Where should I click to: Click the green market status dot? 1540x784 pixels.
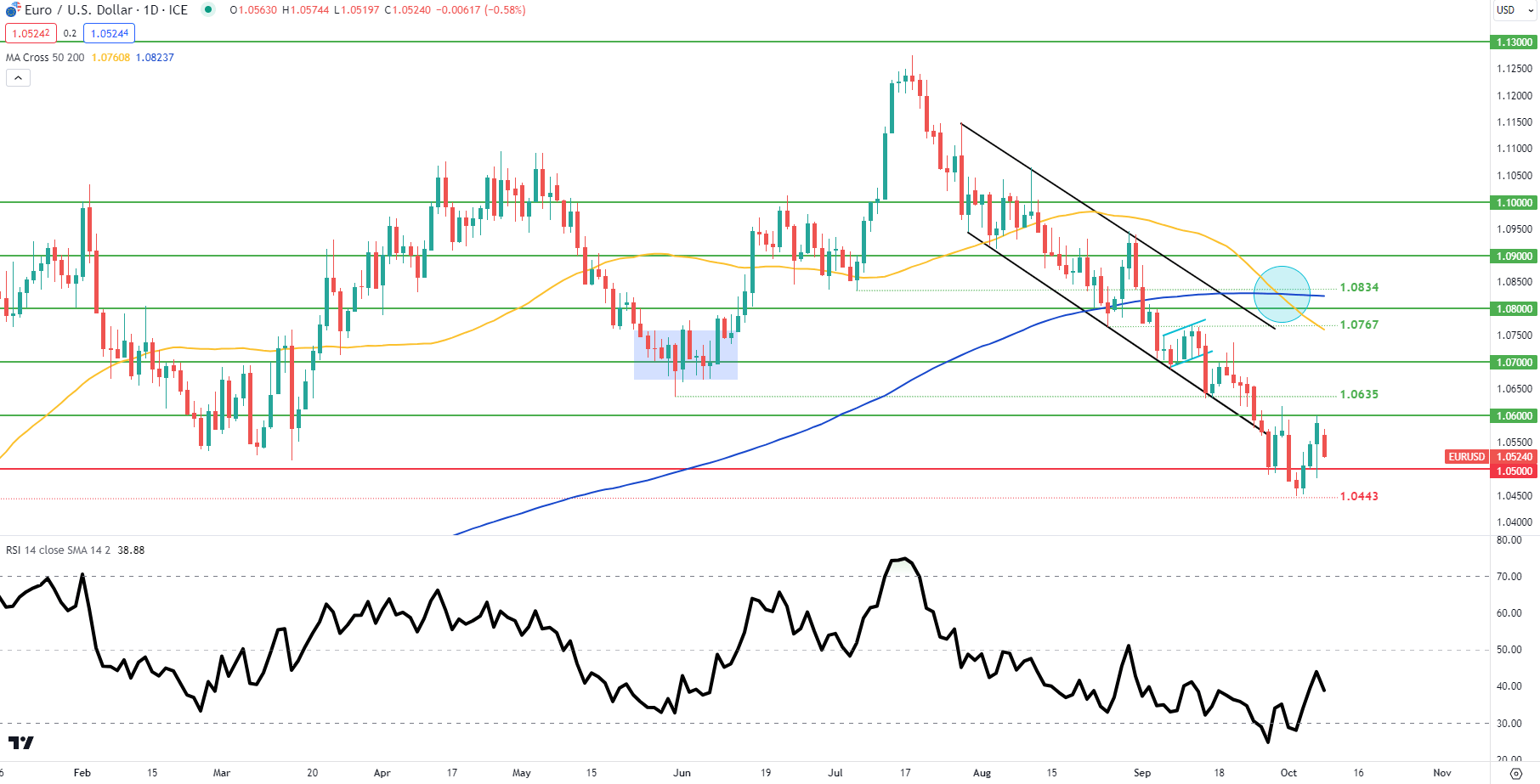(208, 10)
